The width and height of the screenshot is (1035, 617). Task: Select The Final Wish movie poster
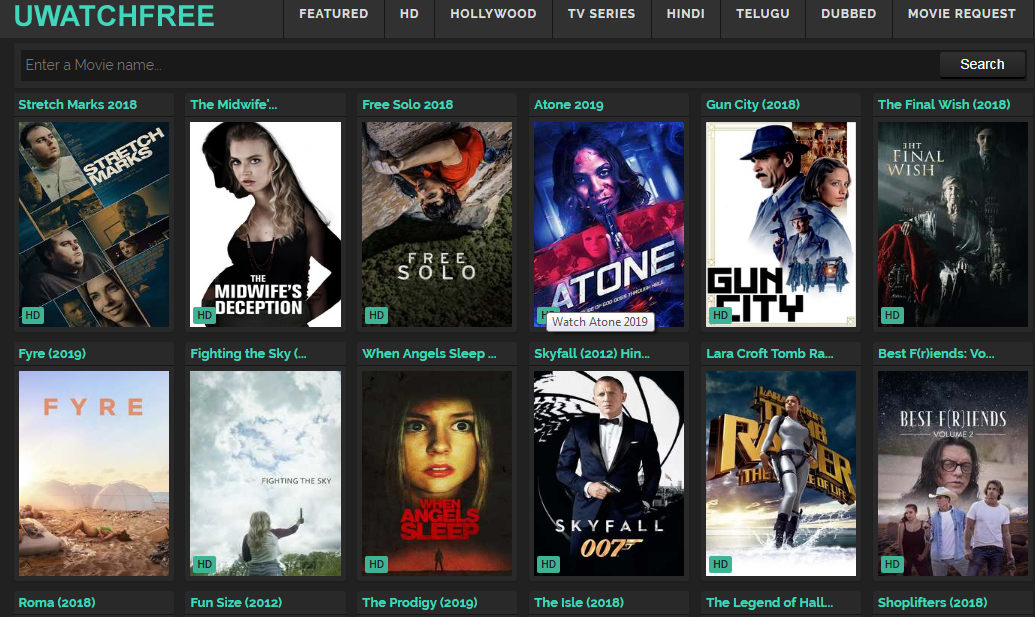tap(952, 224)
